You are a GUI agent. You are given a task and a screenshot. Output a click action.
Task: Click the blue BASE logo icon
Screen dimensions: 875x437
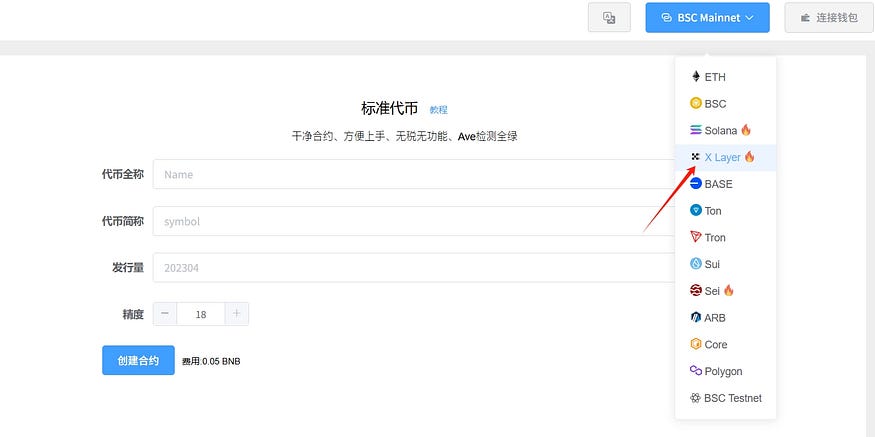(x=695, y=184)
